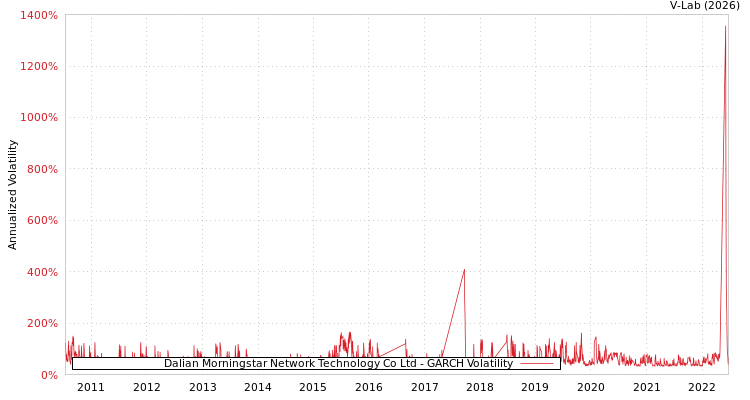Click the 2015 x-axis year label

click(x=313, y=387)
